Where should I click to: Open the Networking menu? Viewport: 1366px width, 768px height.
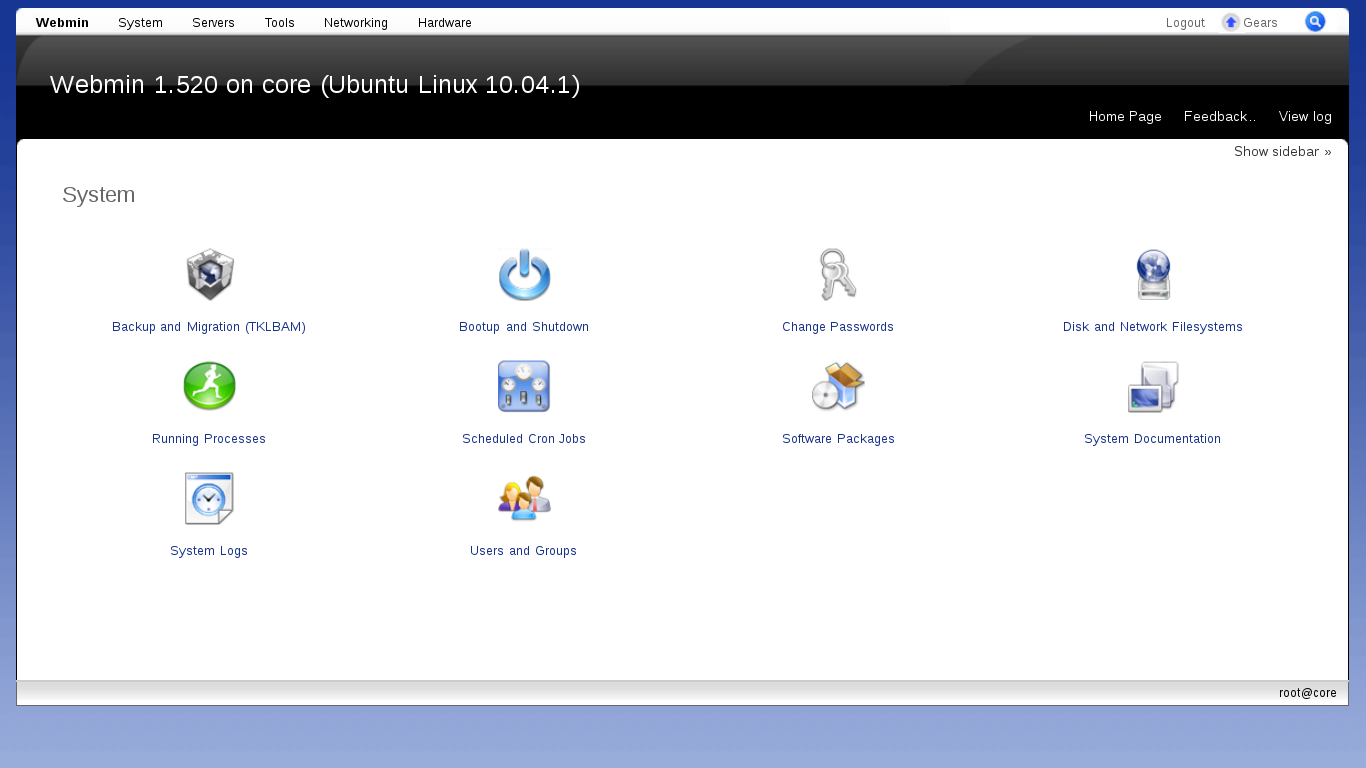[x=356, y=23]
